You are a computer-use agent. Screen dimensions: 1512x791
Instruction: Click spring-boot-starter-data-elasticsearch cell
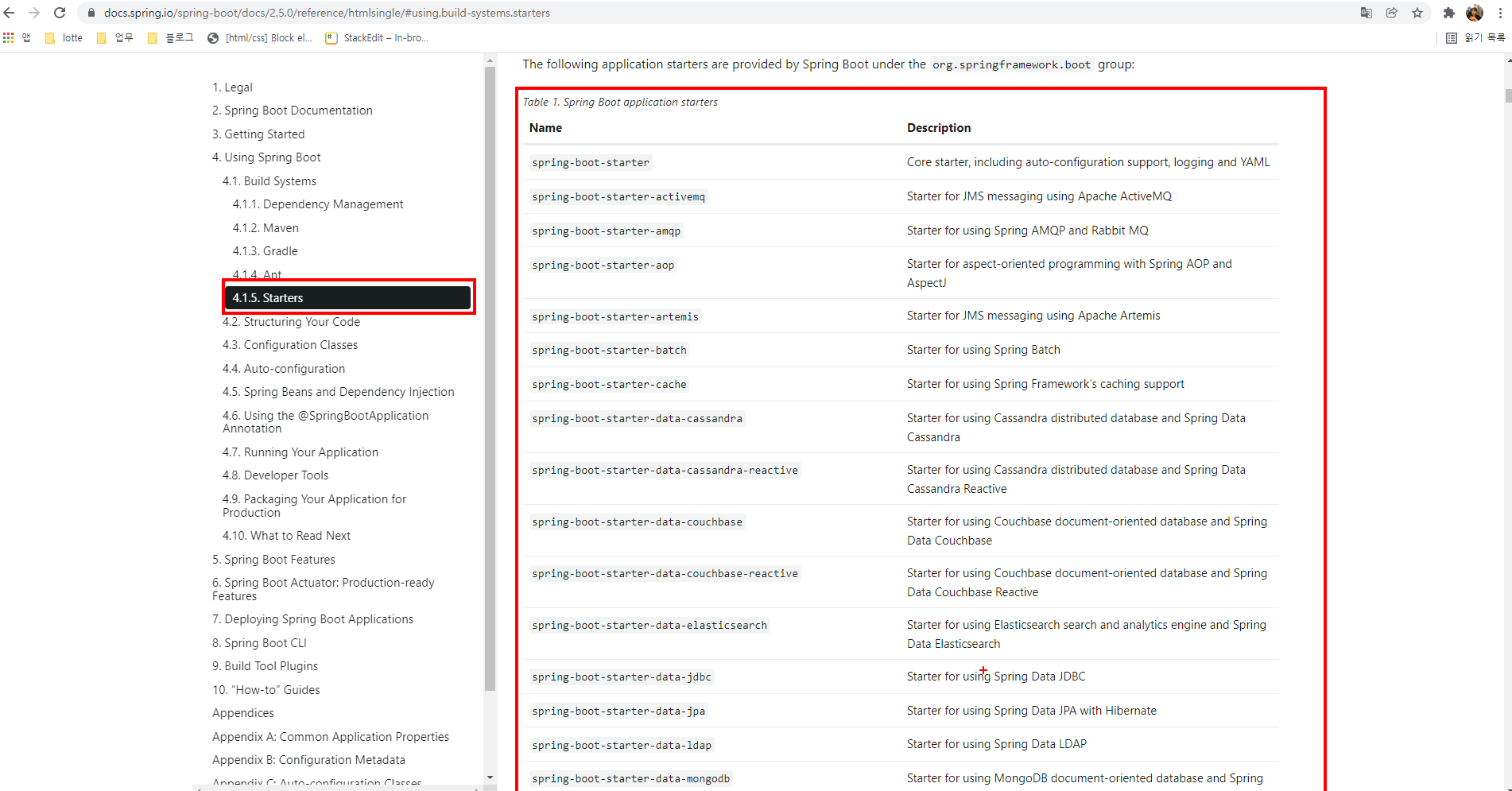point(649,625)
